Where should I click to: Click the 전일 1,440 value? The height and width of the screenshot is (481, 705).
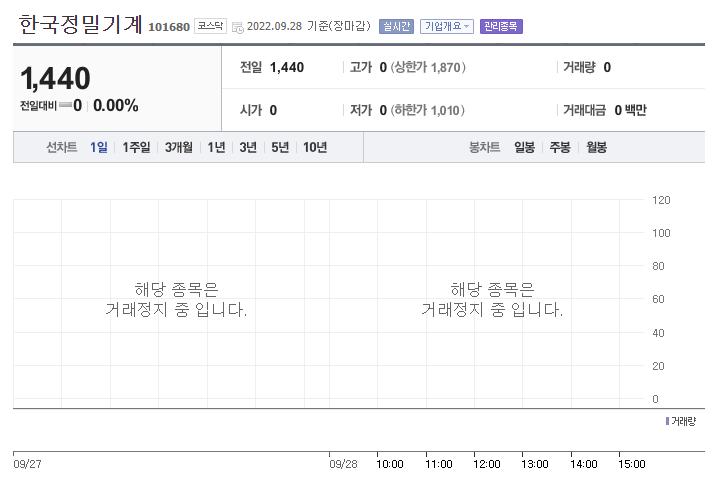pyautogui.click(x=287, y=67)
